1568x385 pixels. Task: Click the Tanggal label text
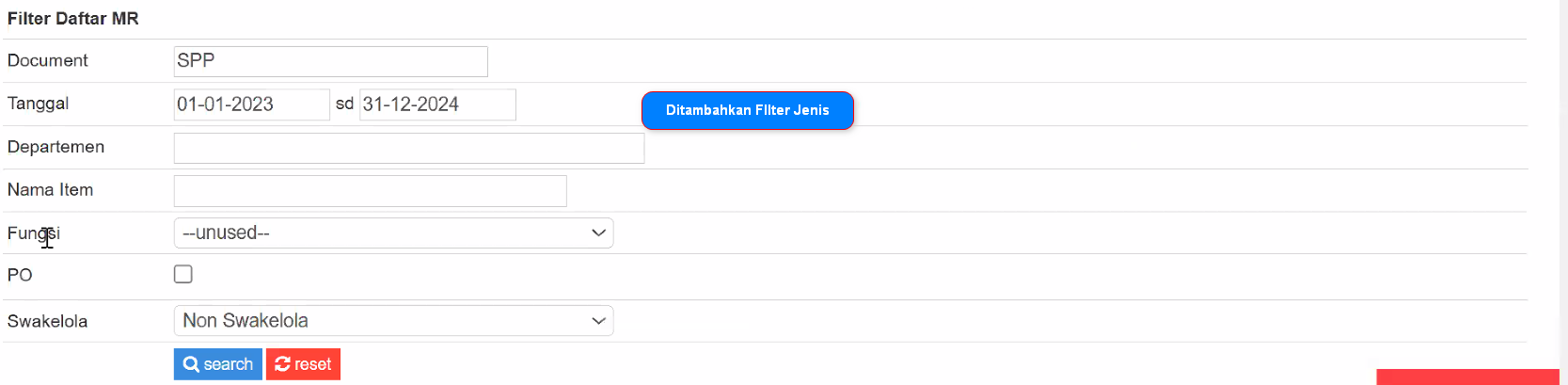pos(39,104)
